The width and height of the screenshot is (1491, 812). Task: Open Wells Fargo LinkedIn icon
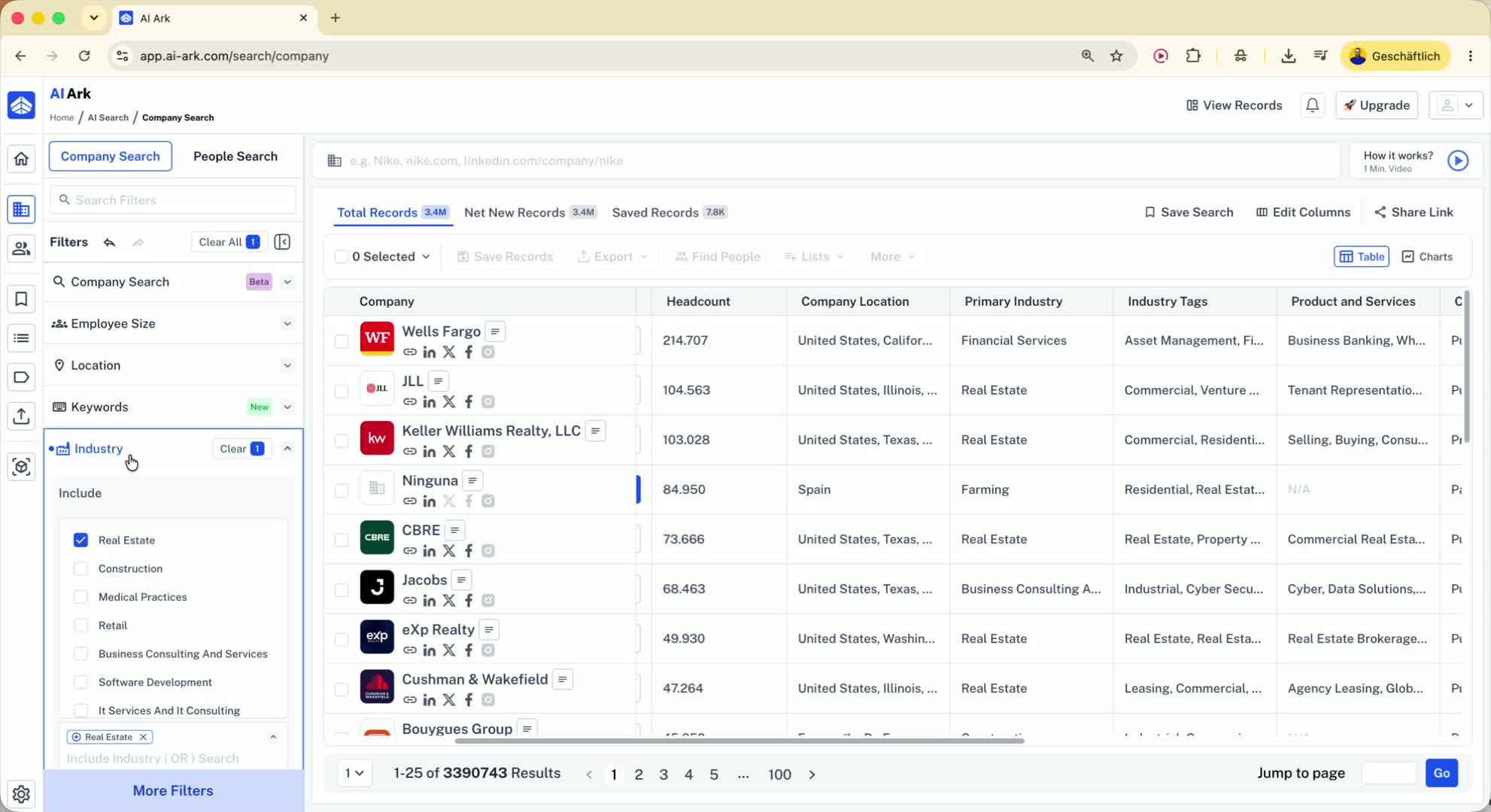[430, 352]
